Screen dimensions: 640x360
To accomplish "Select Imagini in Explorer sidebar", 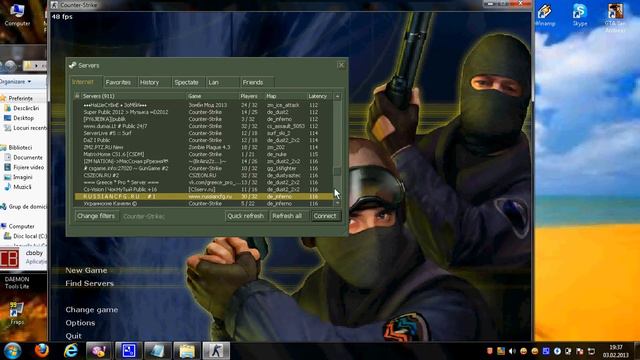I will [18, 177].
